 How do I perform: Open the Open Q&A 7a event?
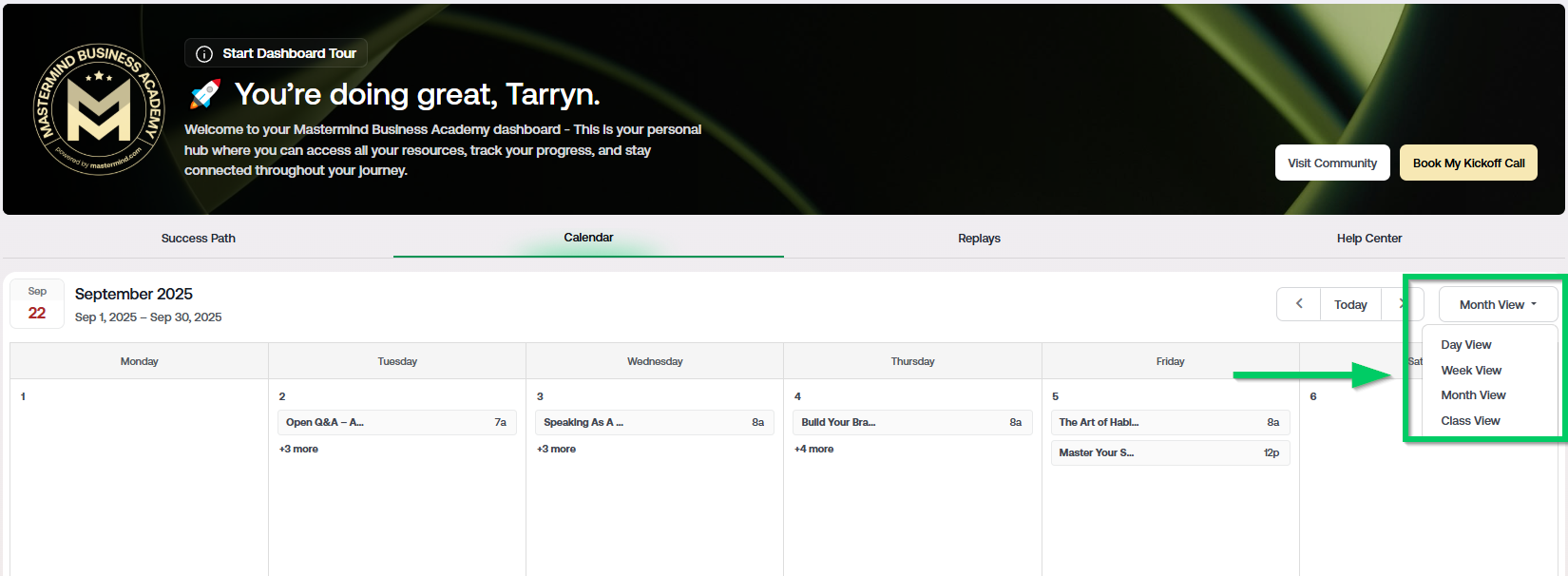click(397, 422)
